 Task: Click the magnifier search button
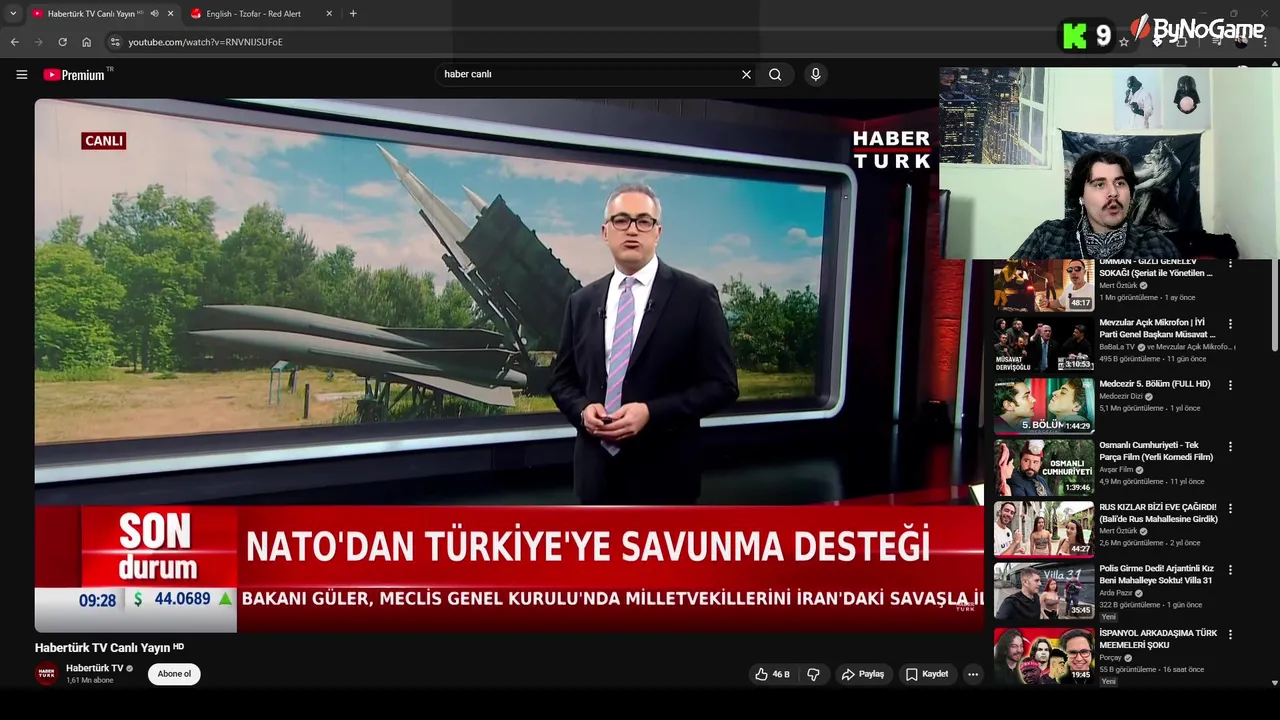click(x=775, y=74)
